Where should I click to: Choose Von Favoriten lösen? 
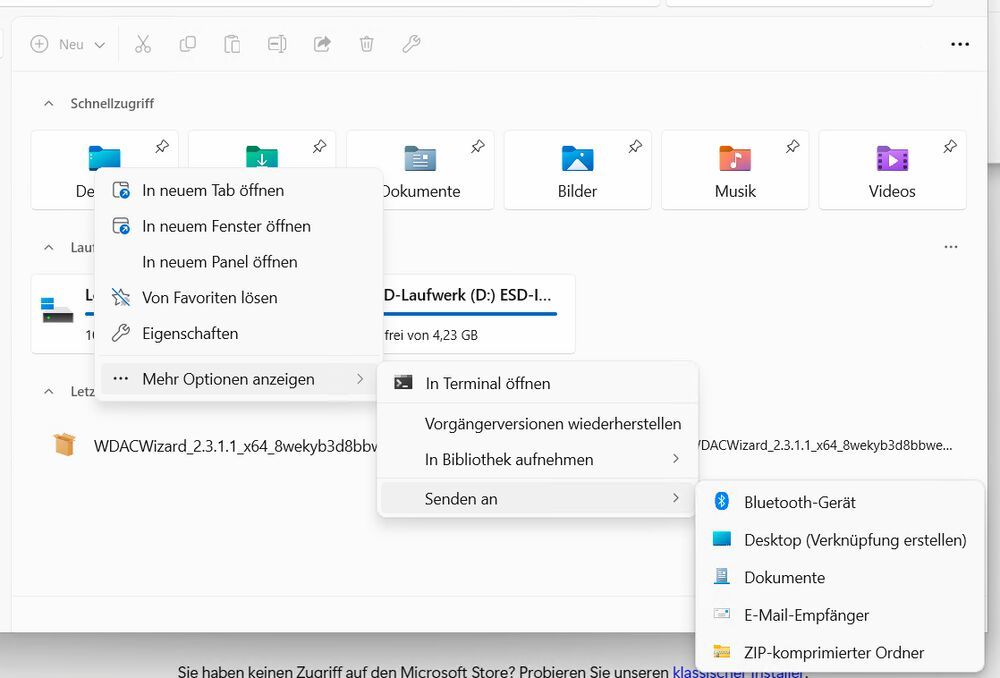click(x=239, y=298)
